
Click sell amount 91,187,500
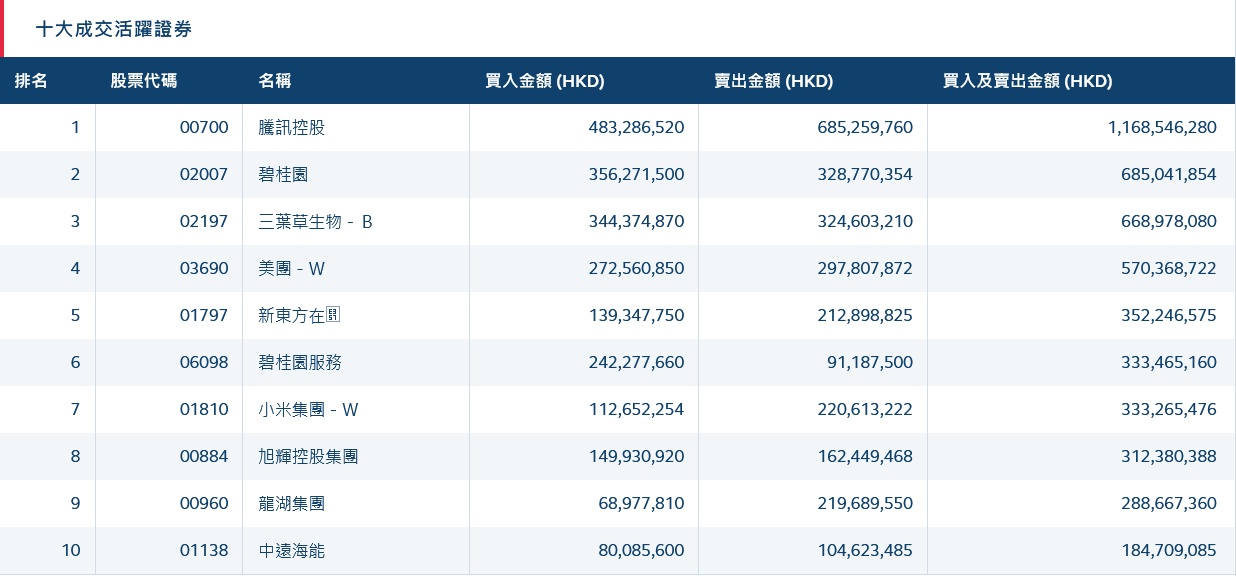(870, 363)
